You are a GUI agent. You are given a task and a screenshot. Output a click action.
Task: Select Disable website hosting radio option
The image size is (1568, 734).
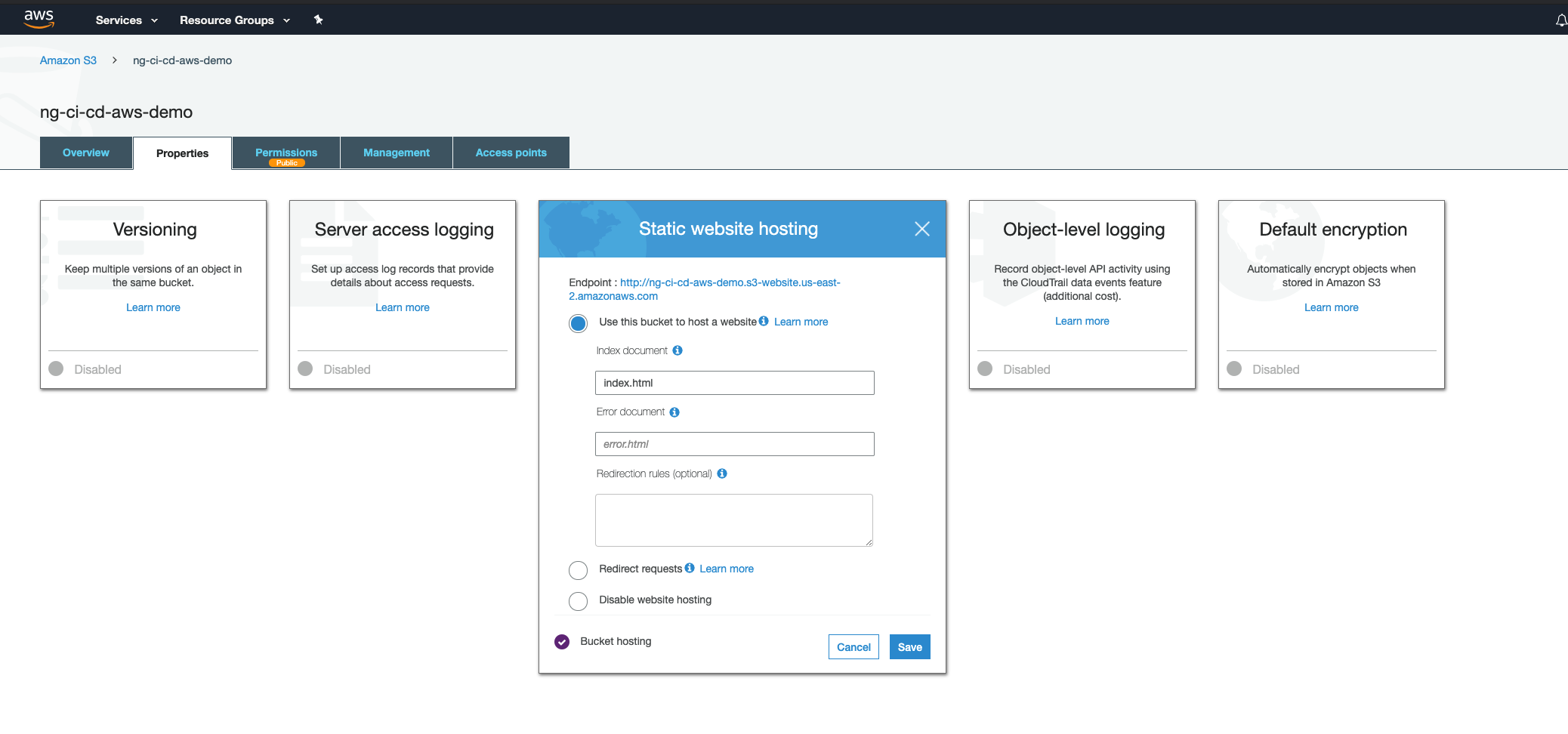(578, 601)
